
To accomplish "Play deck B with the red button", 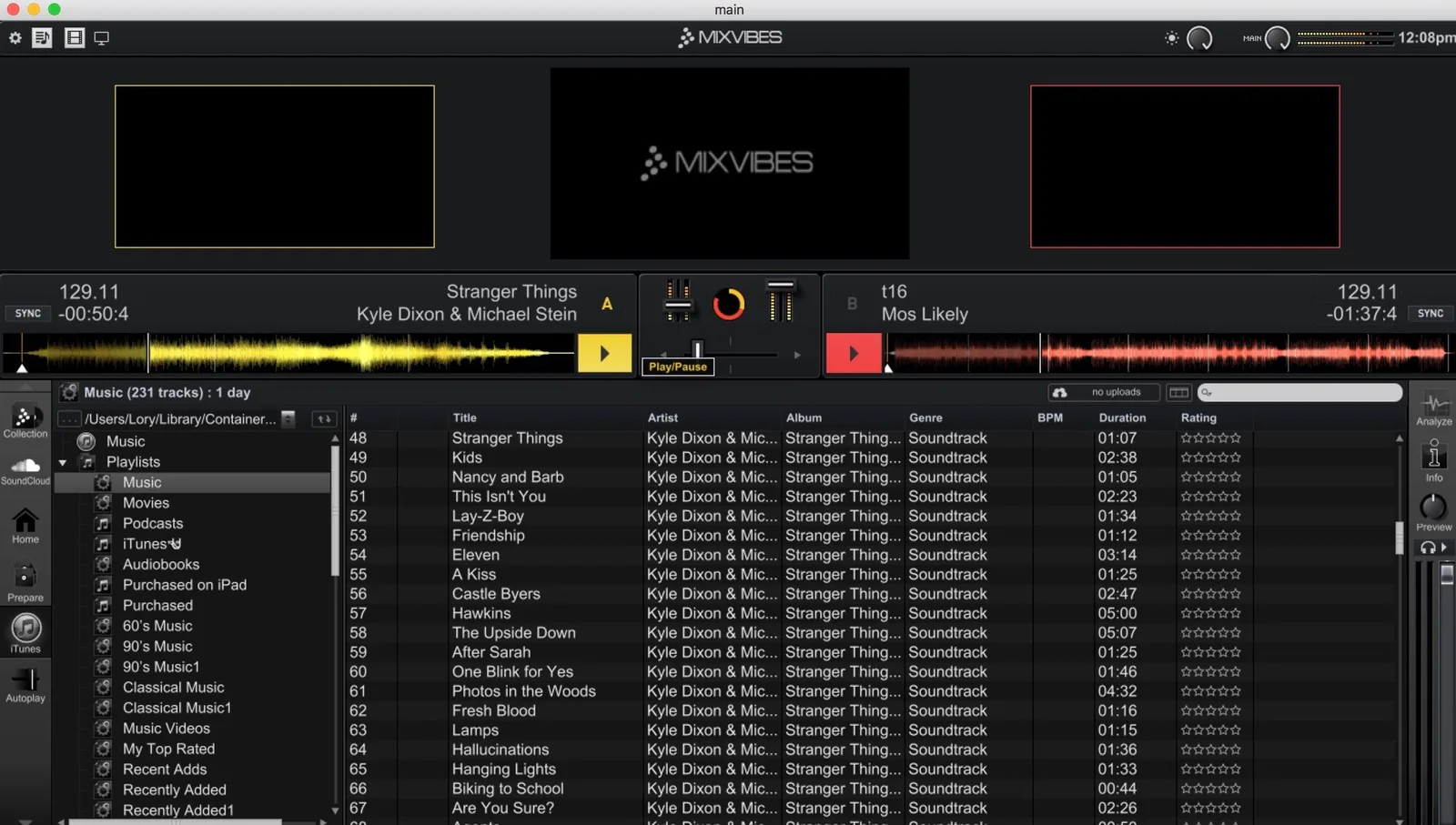I will tap(854, 353).
